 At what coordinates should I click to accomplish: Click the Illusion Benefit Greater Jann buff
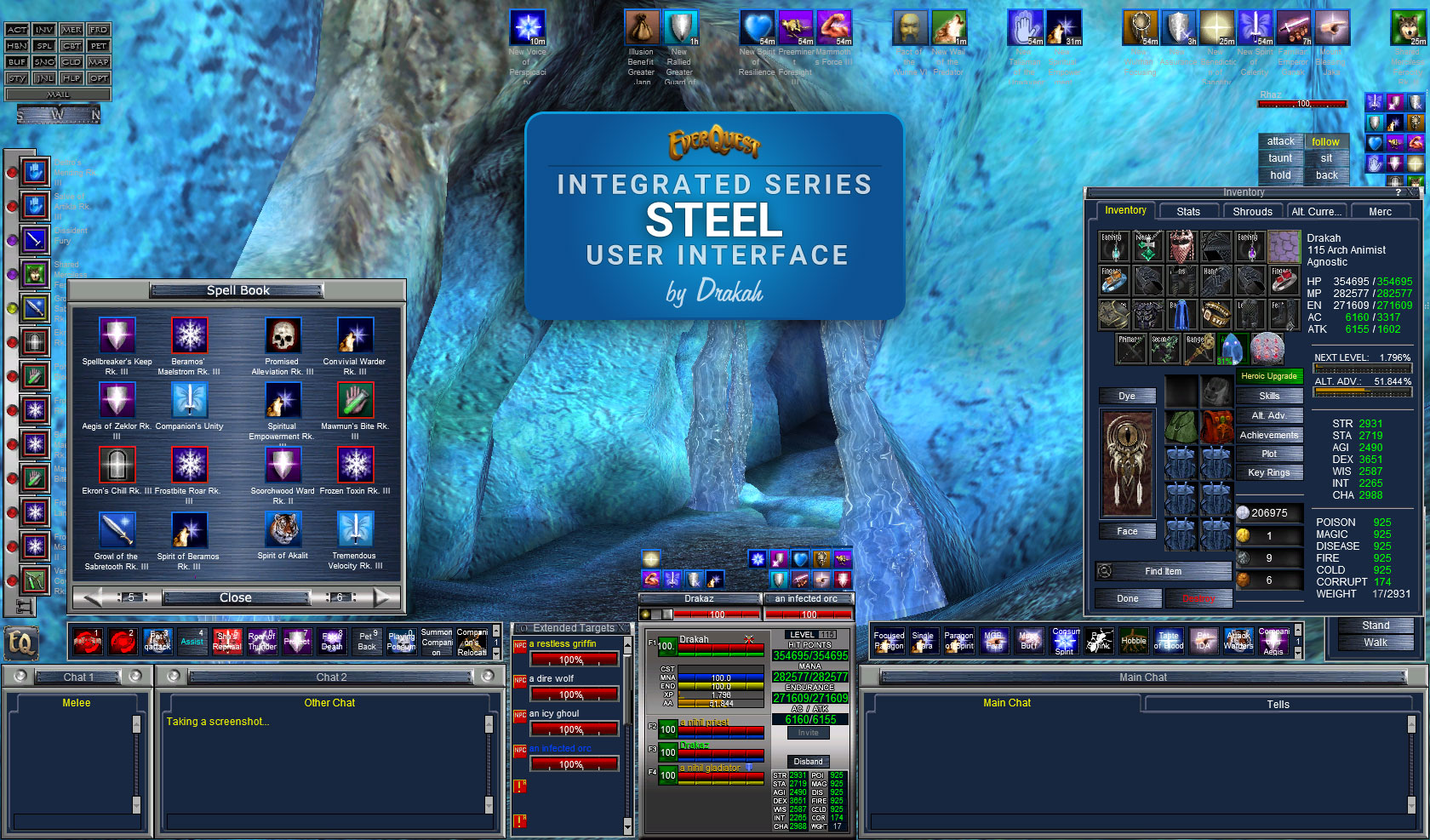coord(642,27)
